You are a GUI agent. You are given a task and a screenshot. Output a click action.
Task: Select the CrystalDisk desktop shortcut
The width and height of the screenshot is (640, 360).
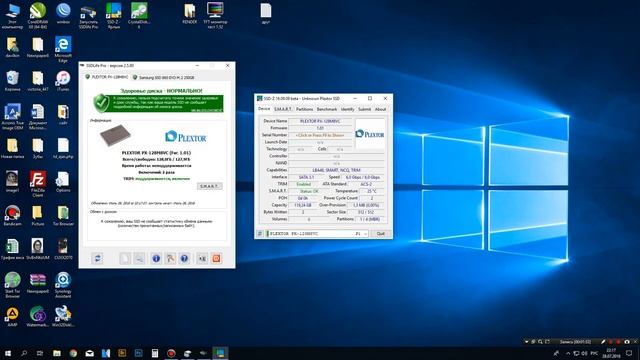coord(139,15)
